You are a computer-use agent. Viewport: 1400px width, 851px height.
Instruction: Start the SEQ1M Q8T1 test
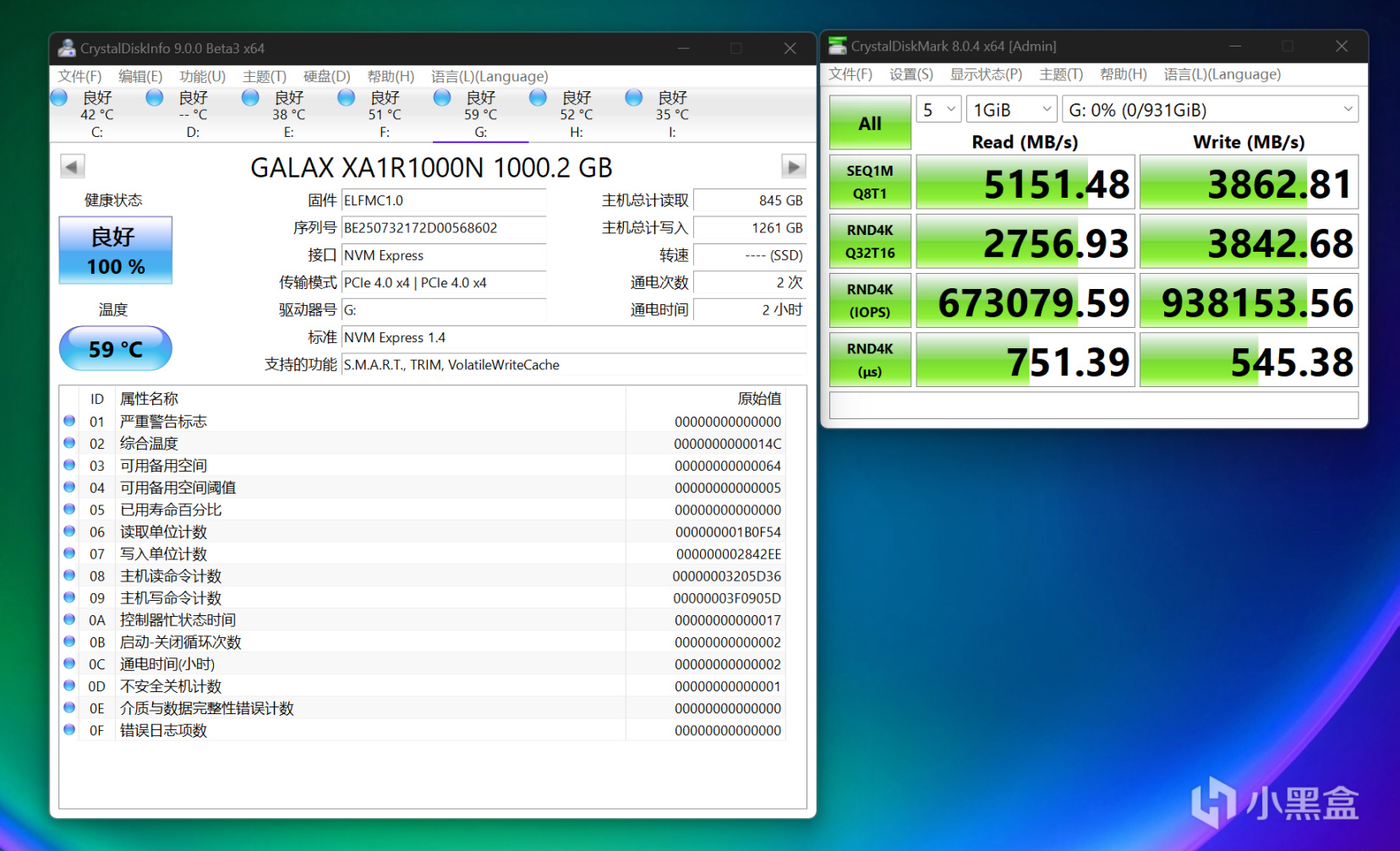[870, 182]
